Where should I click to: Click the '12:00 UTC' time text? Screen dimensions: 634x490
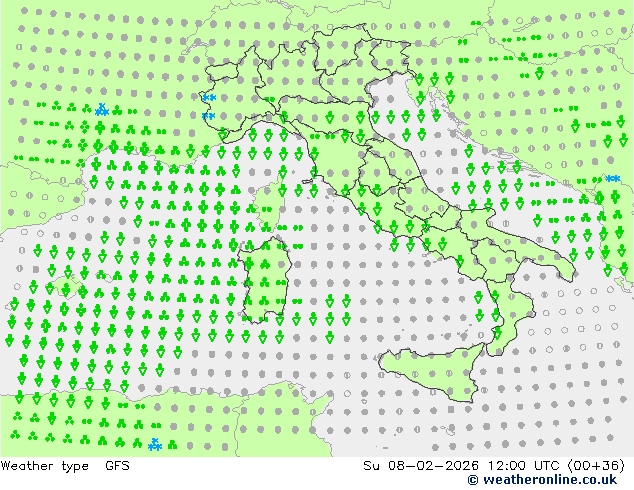pos(524,466)
